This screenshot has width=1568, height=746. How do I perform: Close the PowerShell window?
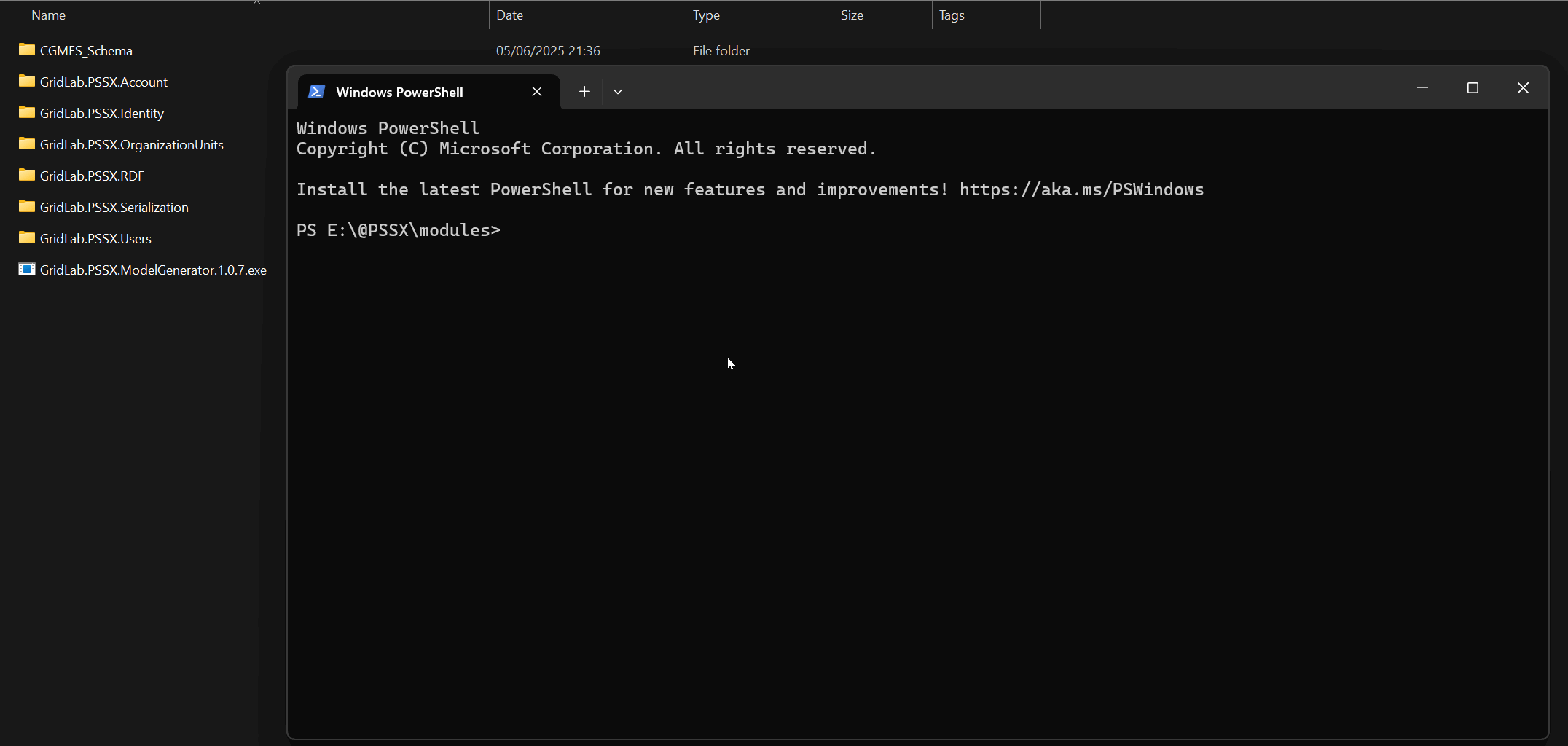pyautogui.click(x=1523, y=88)
